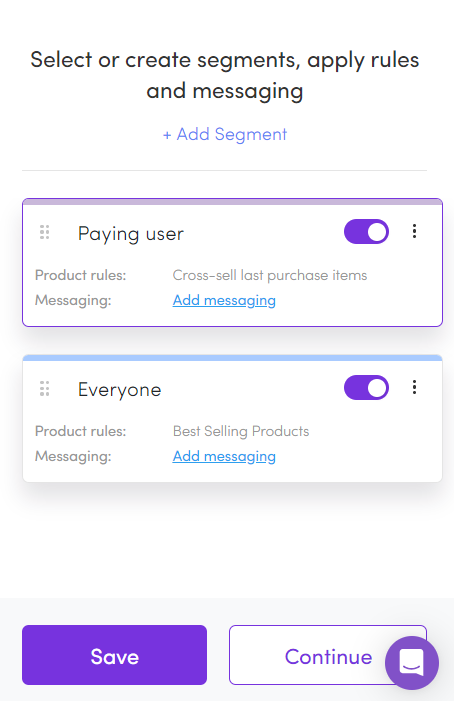Add messaging for the Paying user segment
Image resolution: width=454 pixels, height=701 pixels.
point(224,300)
